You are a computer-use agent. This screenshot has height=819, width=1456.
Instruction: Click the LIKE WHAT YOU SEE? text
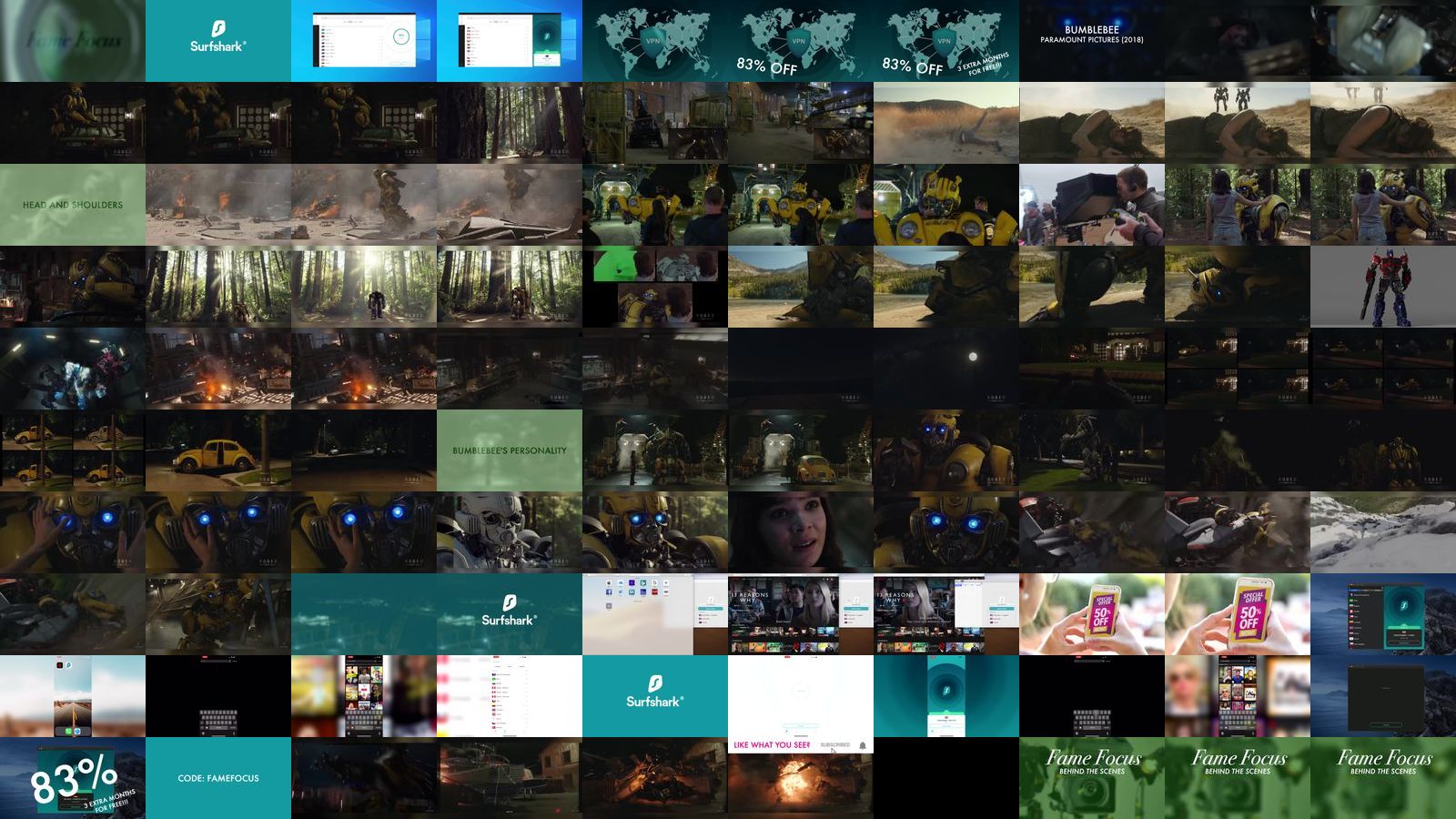pyautogui.click(x=772, y=745)
